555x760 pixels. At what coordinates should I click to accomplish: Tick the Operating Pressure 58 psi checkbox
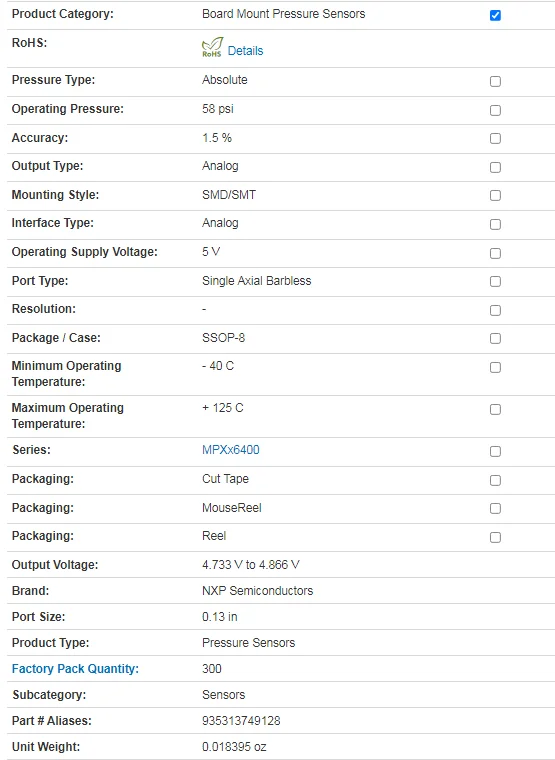[495, 111]
